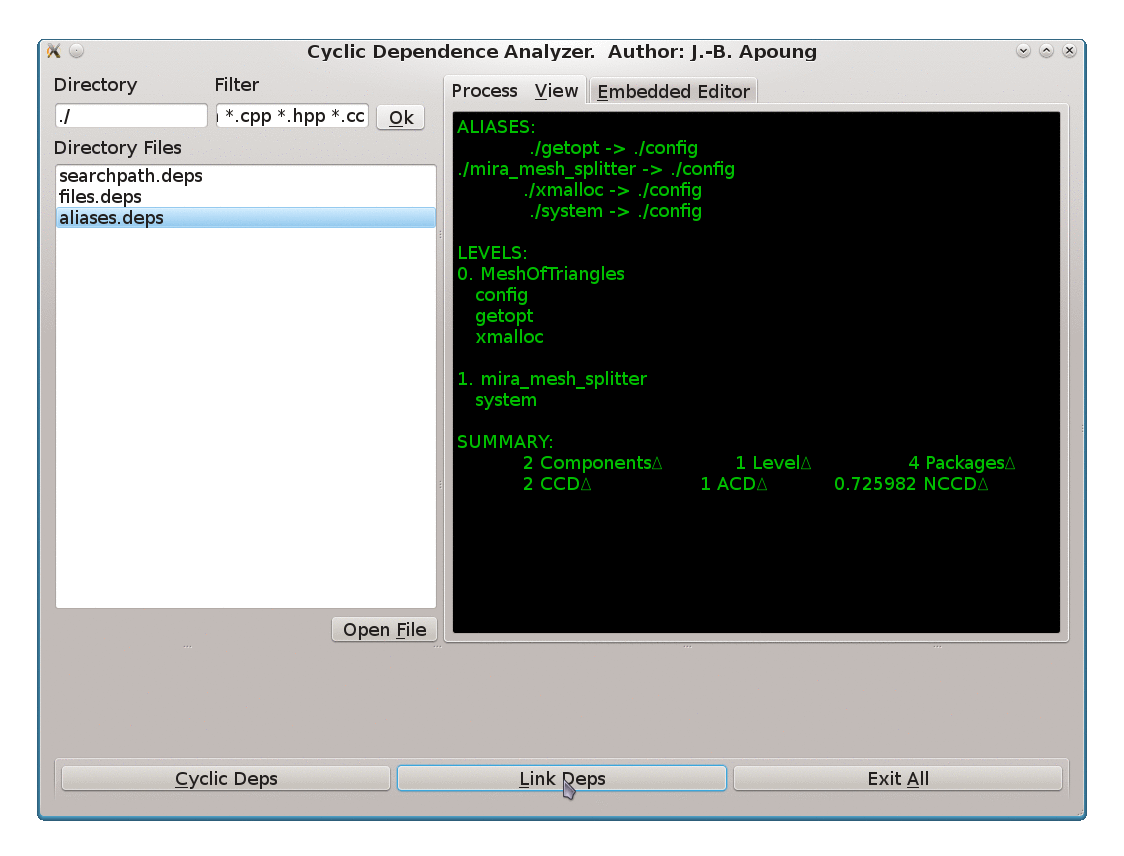Choose aliases.deps from Directory Files
This screenshot has width=1124, height=856.
111,218
